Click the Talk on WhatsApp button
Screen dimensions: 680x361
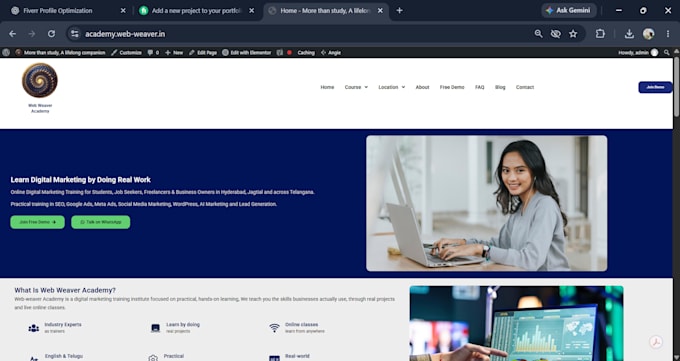coord(101,222)
